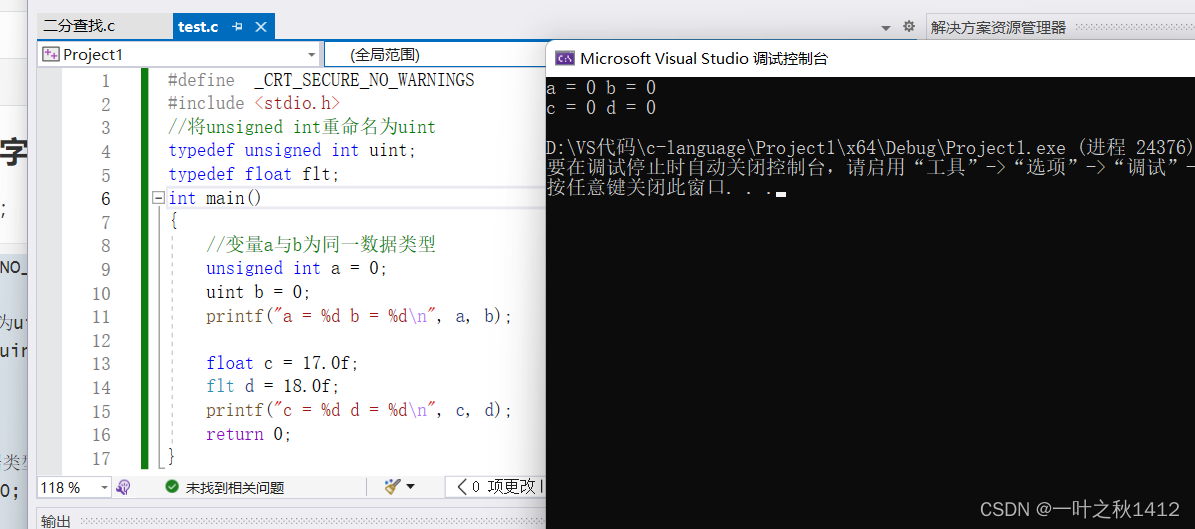Switch to the 二分查找.c tab
Image resolution: width=1195 pixels, height=529 pixels.
pos(79,27)
